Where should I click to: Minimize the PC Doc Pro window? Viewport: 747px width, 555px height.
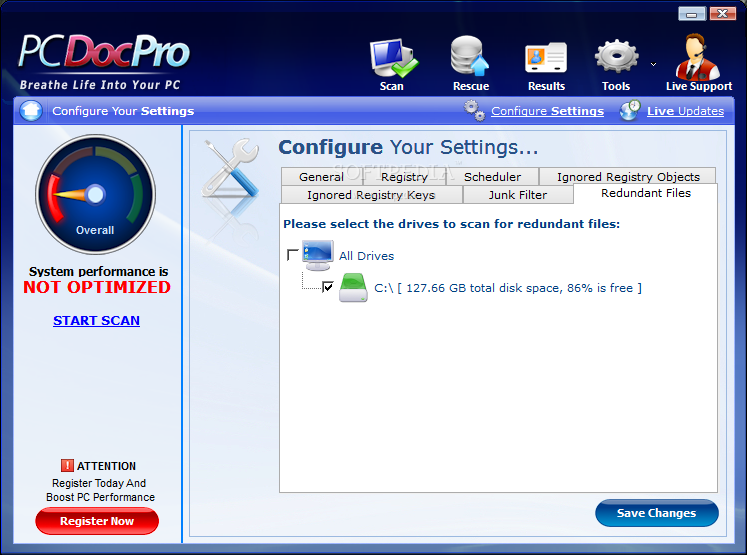pos(692,13)
